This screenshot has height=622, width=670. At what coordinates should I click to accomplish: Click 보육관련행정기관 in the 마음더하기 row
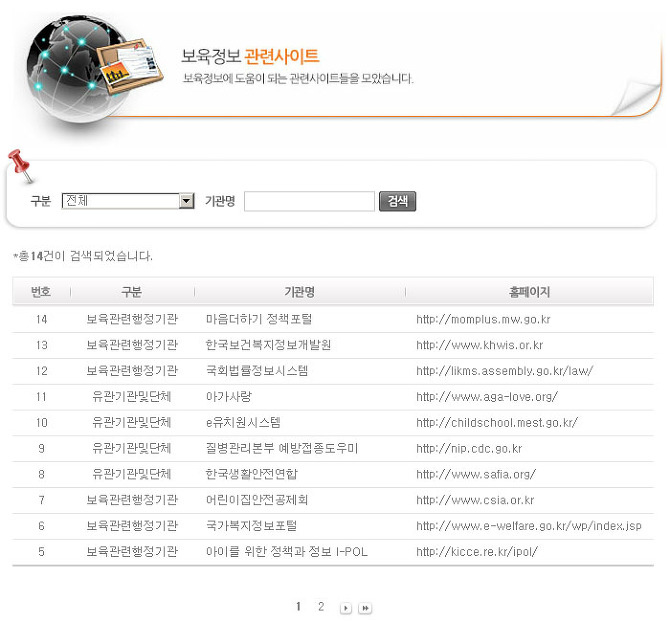(132, 319)
